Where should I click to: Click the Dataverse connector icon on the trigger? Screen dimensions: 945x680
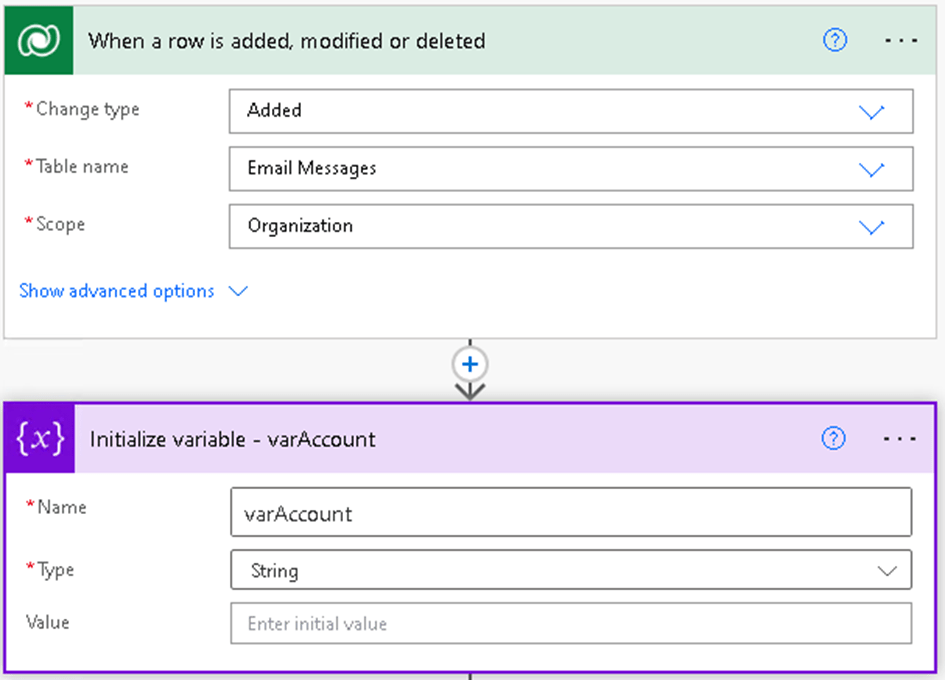[x=39, y=41]
